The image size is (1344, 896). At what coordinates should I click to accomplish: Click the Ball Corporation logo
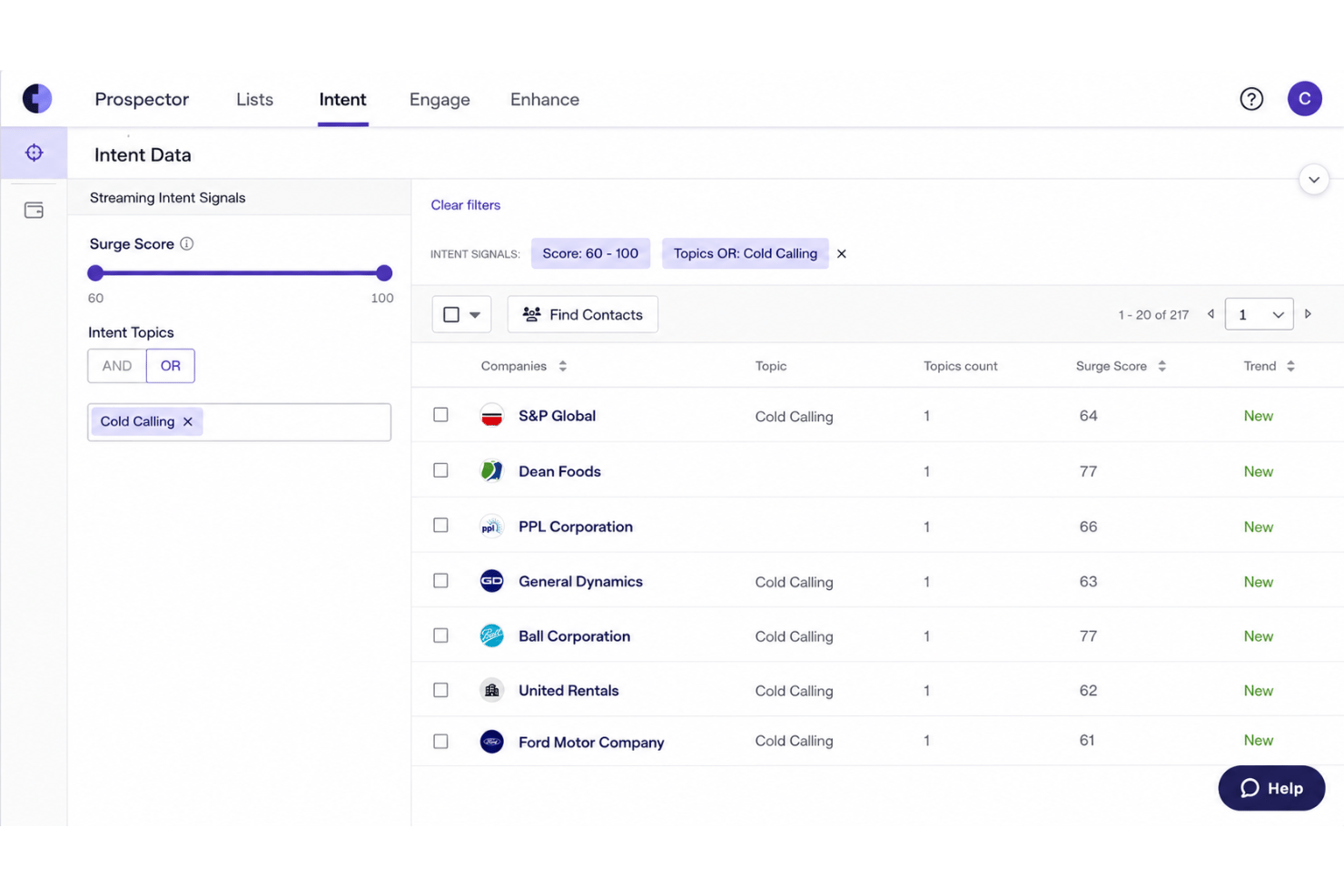(491, 635)
